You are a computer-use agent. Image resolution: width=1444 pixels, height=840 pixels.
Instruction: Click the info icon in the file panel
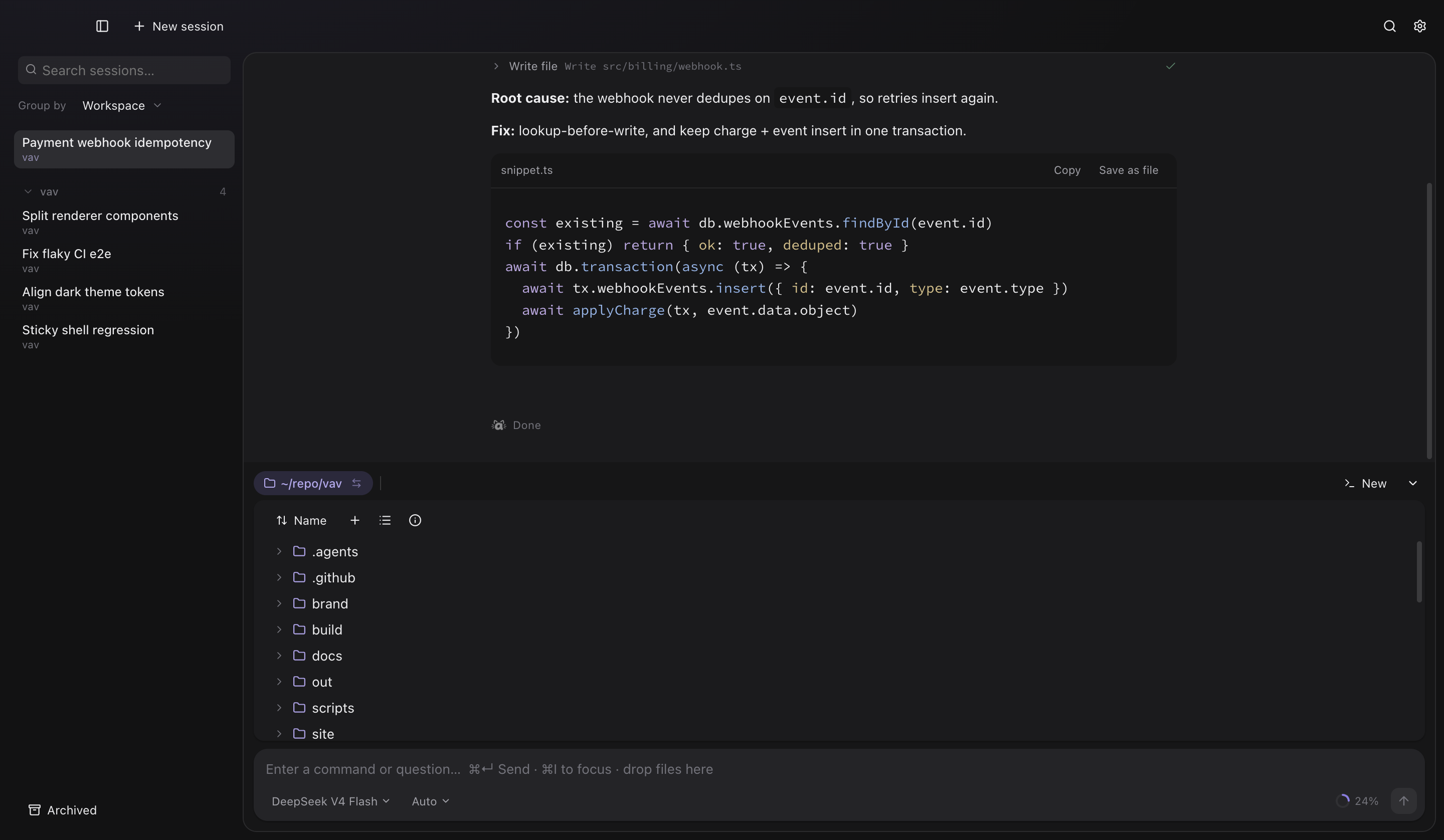pyautogui.click(x=415, y=520)
